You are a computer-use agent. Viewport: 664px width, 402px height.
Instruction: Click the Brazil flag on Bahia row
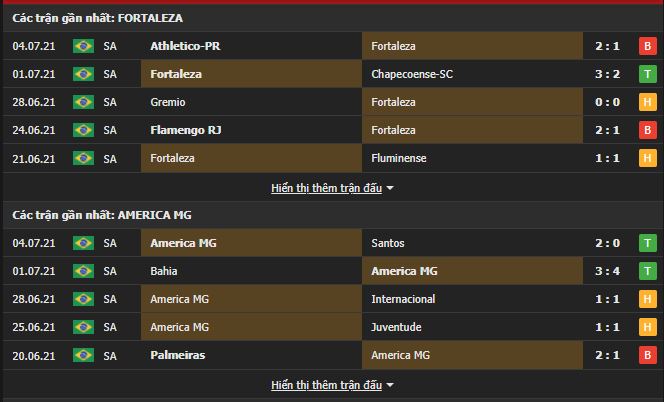tap(83, 271)
